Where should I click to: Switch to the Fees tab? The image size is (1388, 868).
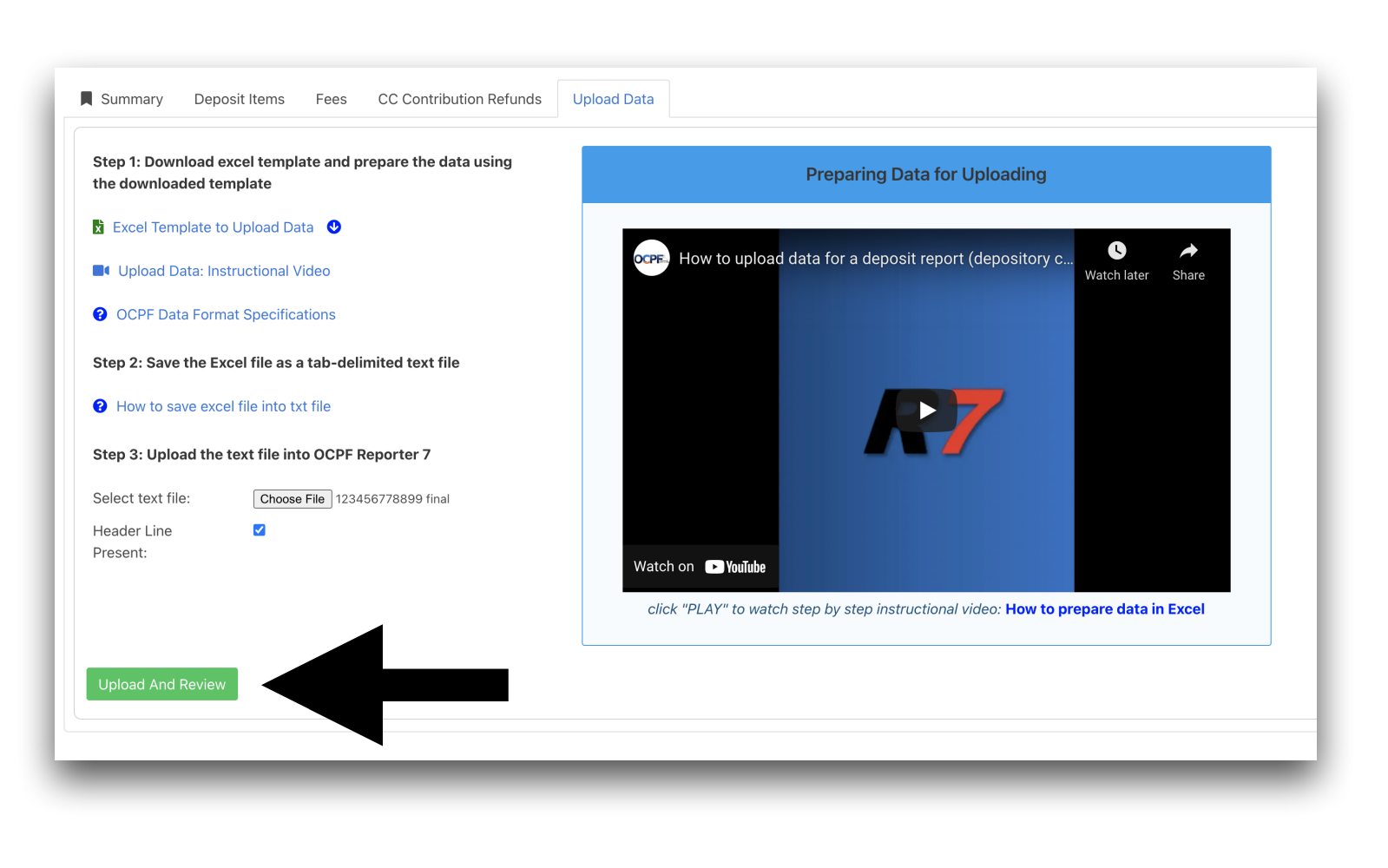[x=331, y=99]
